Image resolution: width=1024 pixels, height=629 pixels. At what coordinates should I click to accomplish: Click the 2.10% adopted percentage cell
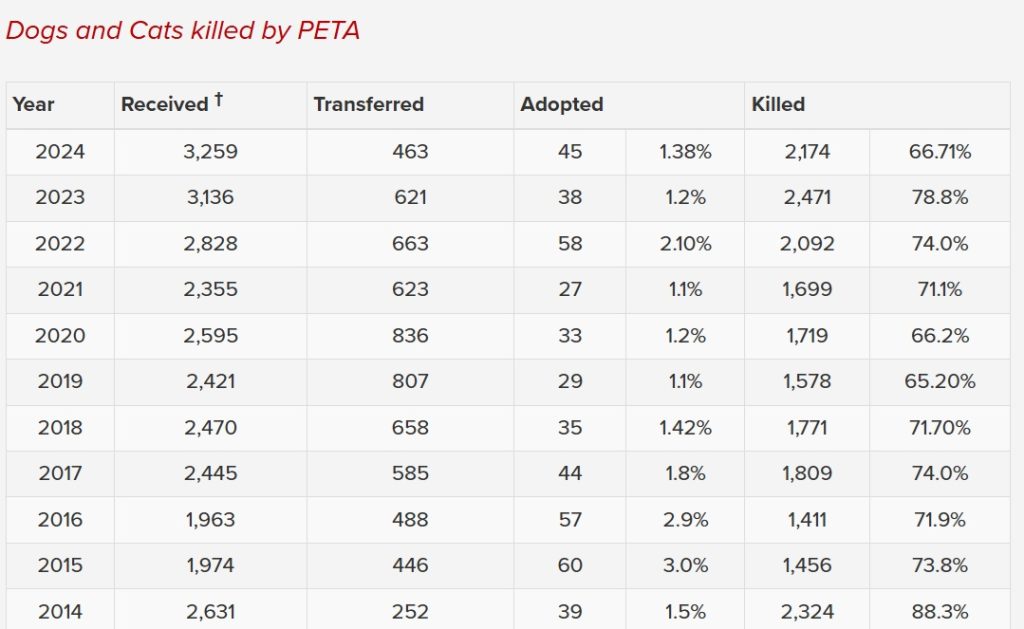click(x=685, y=244)
